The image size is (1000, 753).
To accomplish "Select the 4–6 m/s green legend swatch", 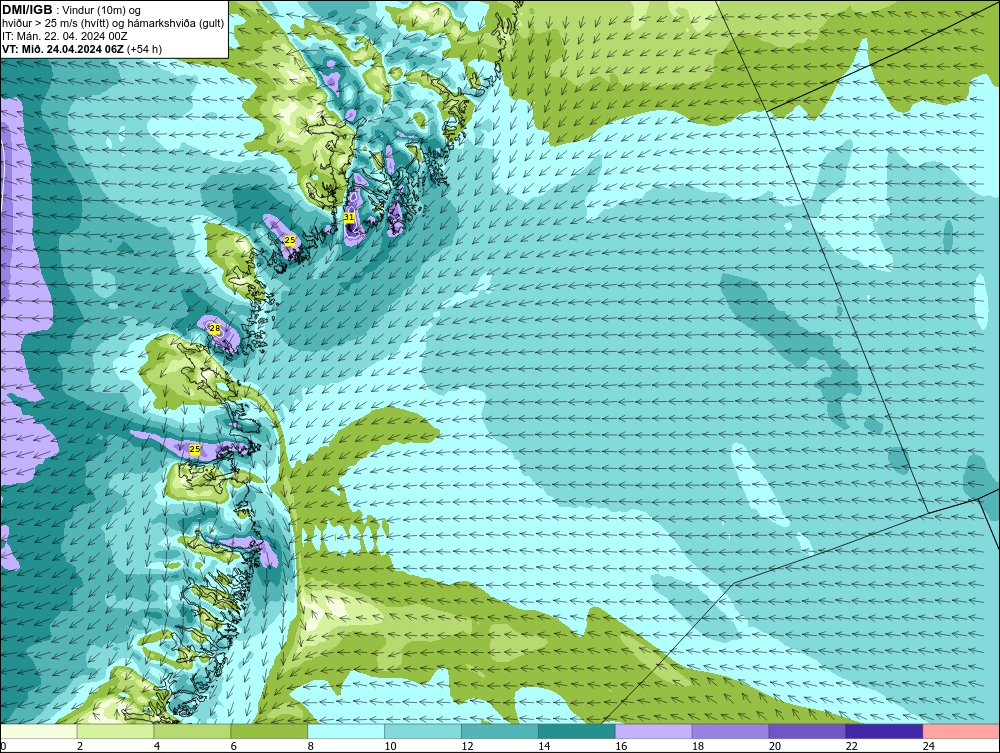I will (x=192, y=731).
